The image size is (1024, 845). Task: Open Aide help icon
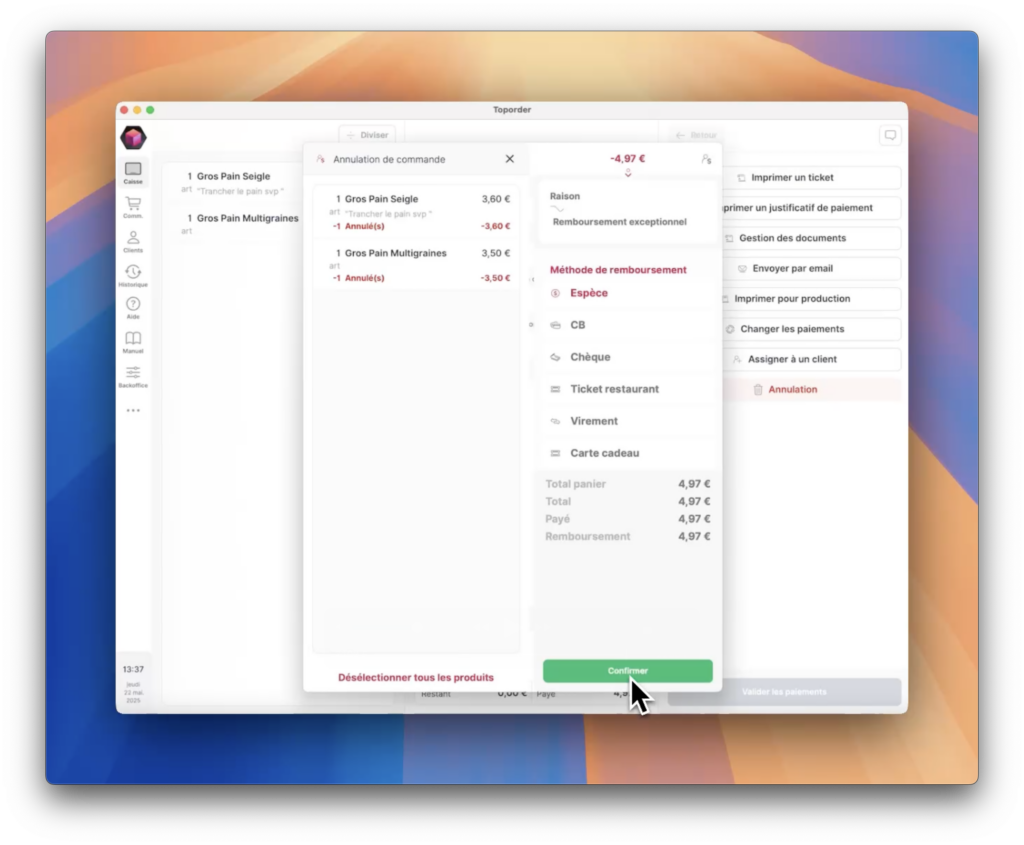133,307
